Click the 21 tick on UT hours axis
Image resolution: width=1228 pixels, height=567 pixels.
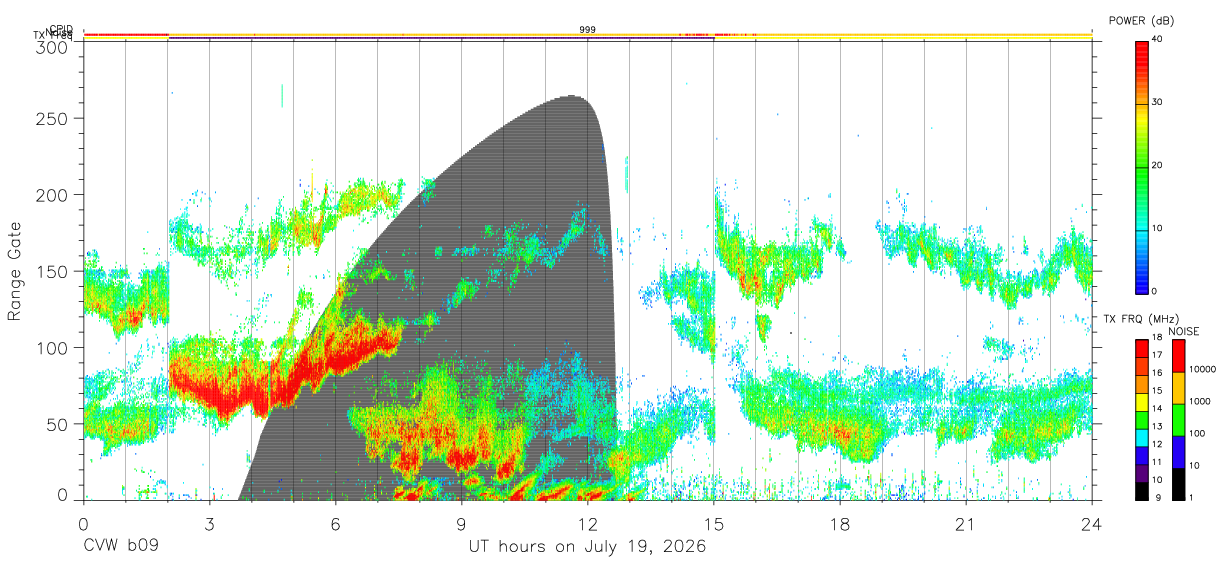(x=966, y=524)
